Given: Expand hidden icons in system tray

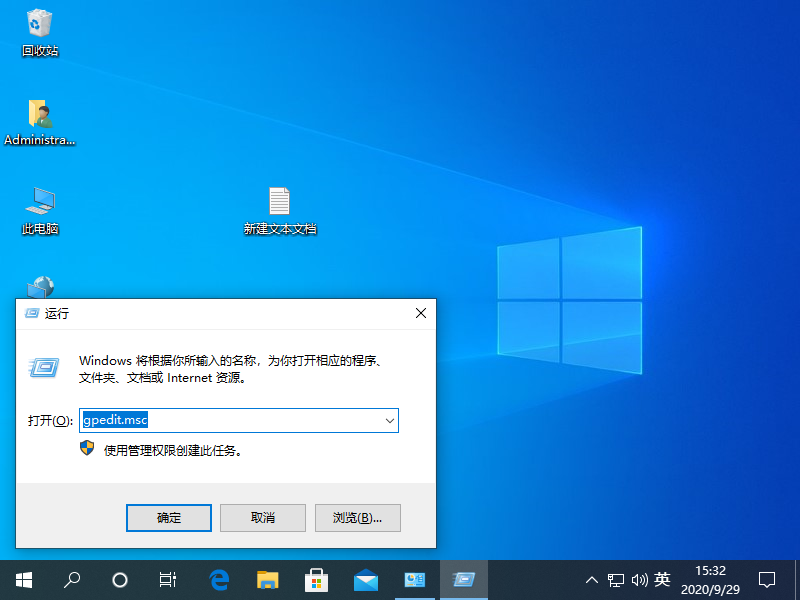Looking at the screenshot, I should (592, 580).
